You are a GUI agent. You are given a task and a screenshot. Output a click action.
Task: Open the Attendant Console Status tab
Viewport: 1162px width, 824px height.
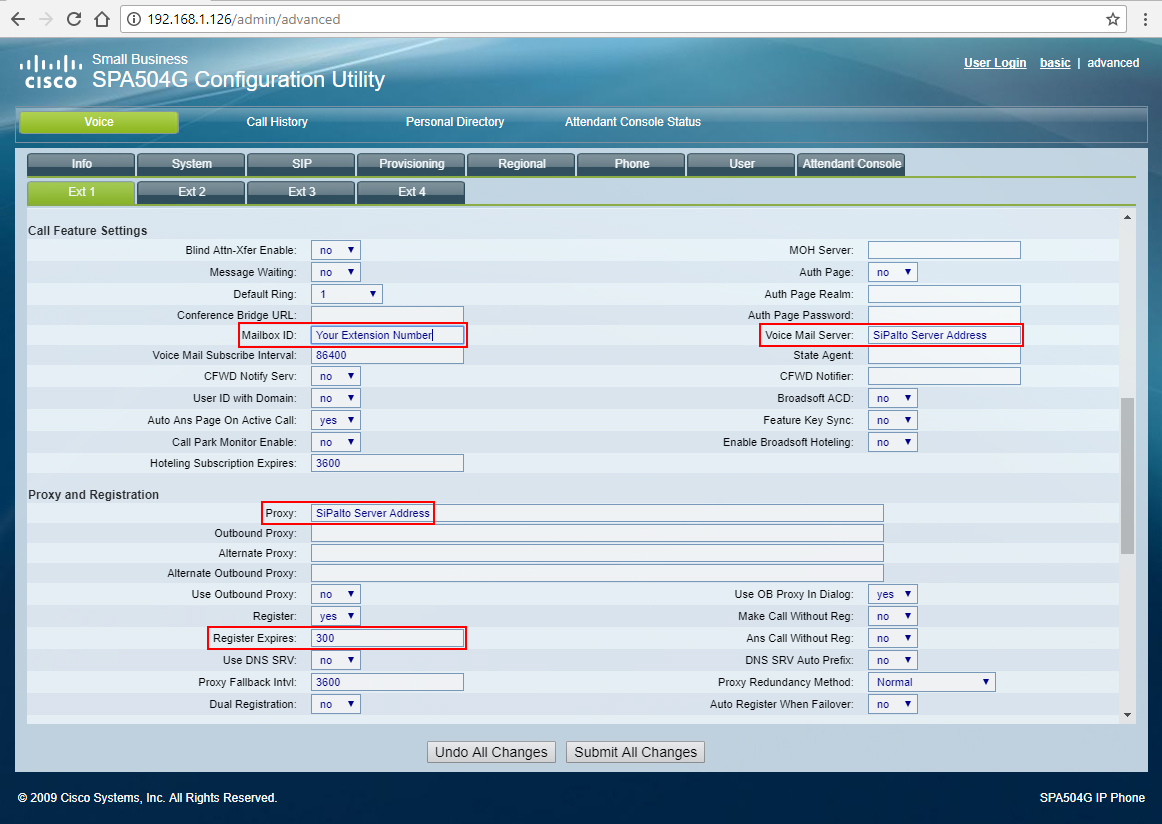(633, 122)
